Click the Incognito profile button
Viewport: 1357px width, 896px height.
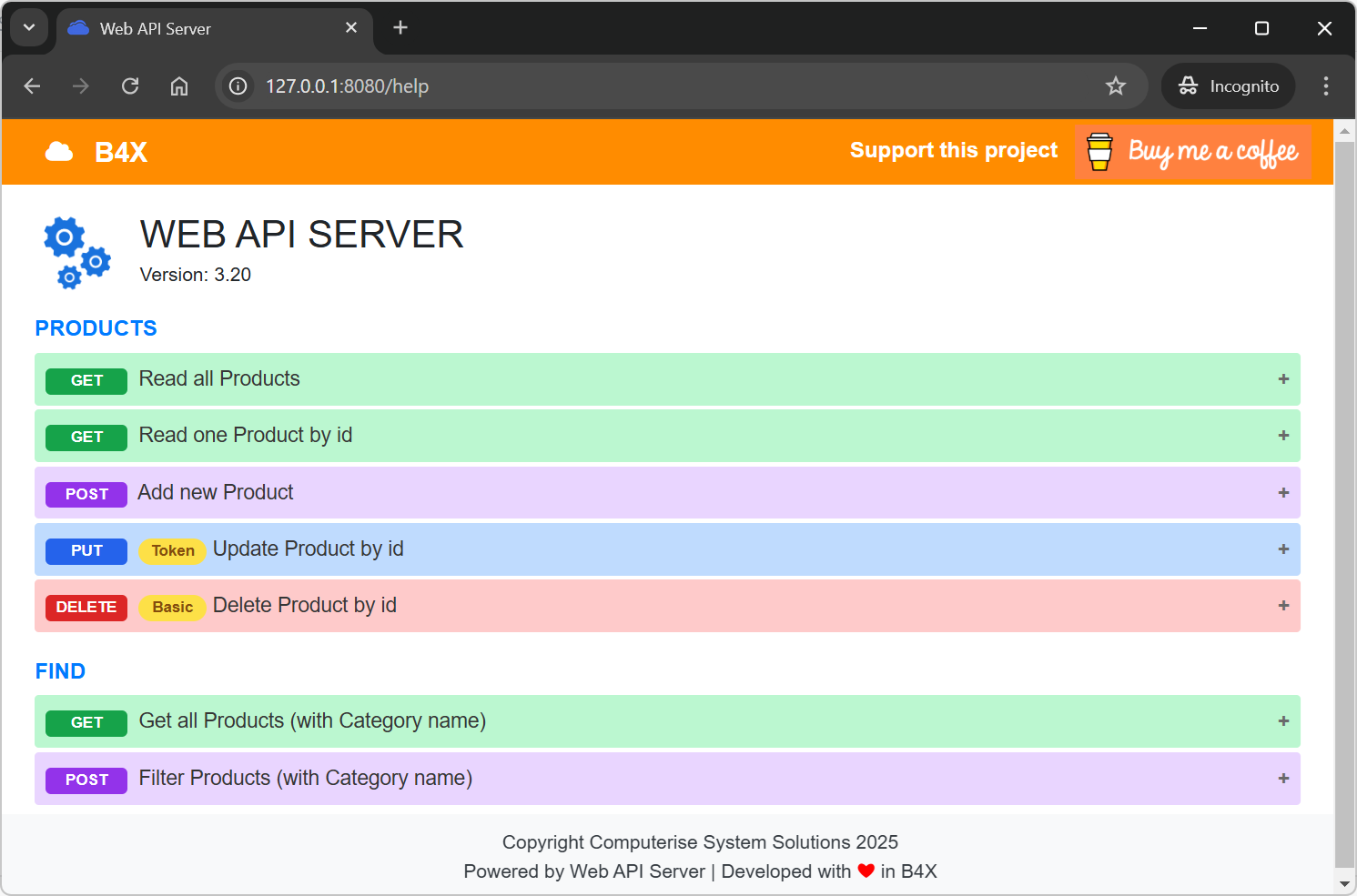point(1228,86)
